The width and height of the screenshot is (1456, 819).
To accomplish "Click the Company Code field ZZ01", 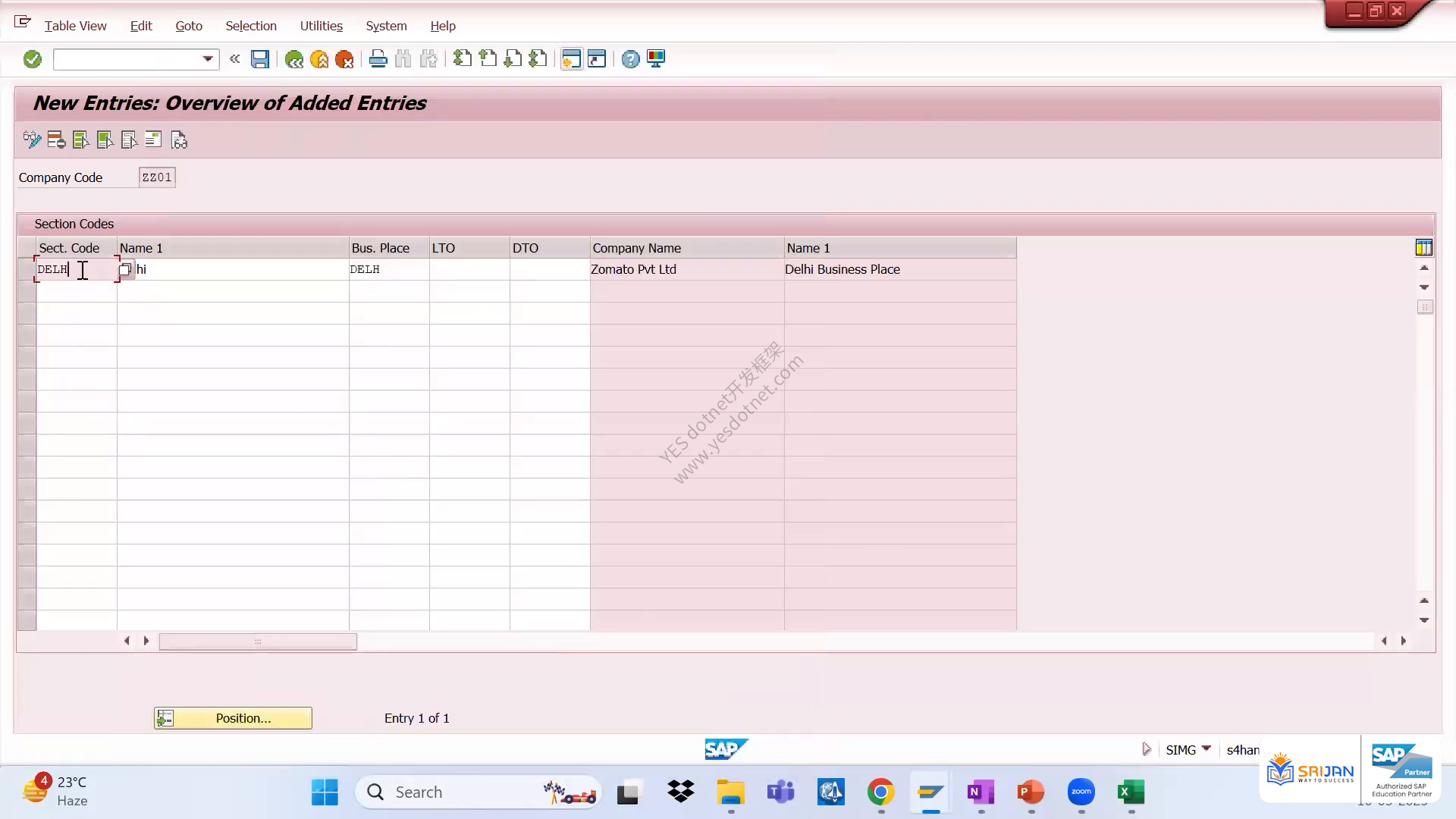I will click(x=157, y=177).
